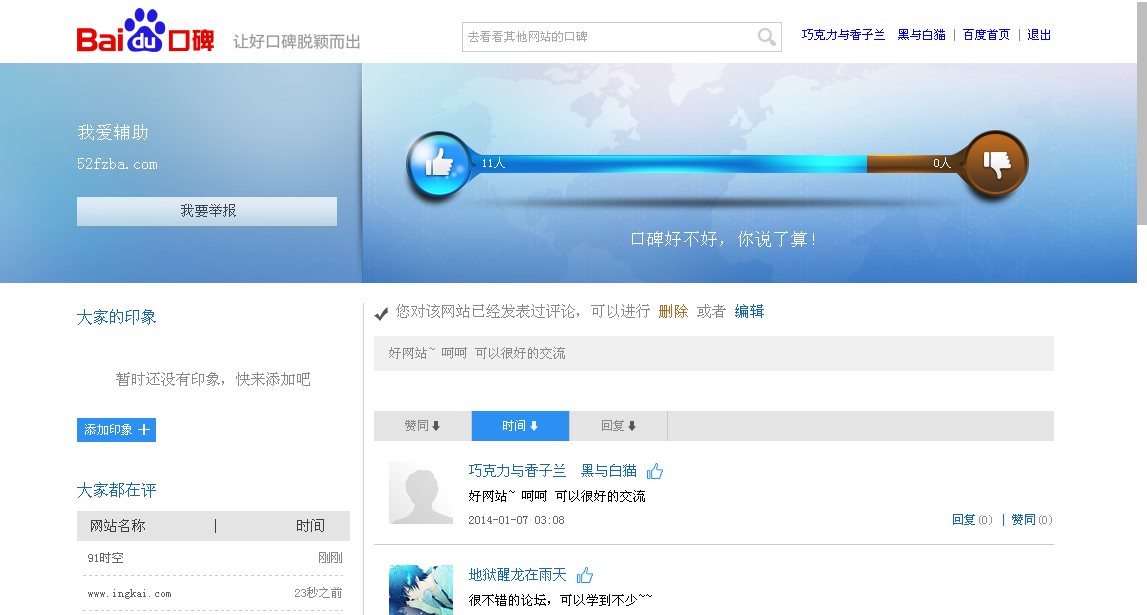Click 赞同 (0) on first comment
Image resolution: width=1147 pixels, height=615 pixels.
1031,520
